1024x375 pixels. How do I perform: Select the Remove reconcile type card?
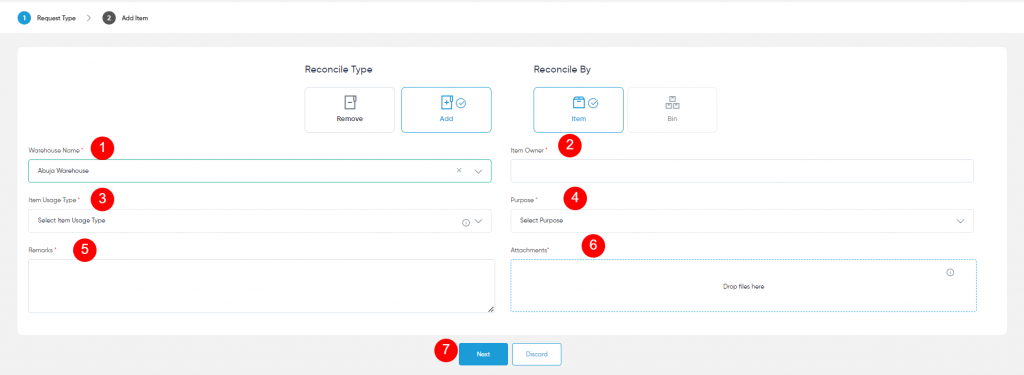pyautogui.click(x=349, y=110)
